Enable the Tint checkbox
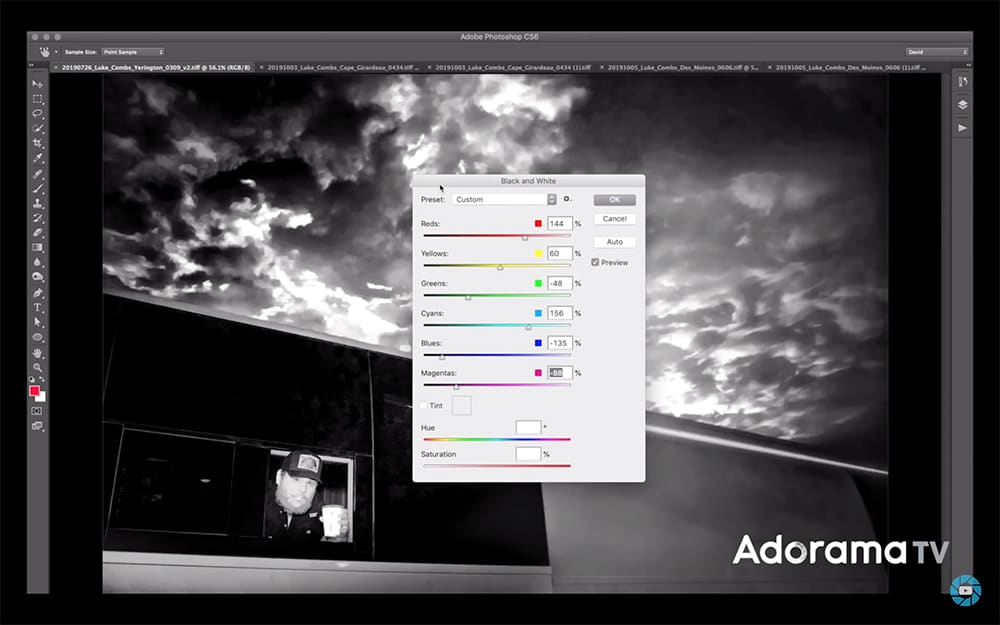 pos(424,405)
